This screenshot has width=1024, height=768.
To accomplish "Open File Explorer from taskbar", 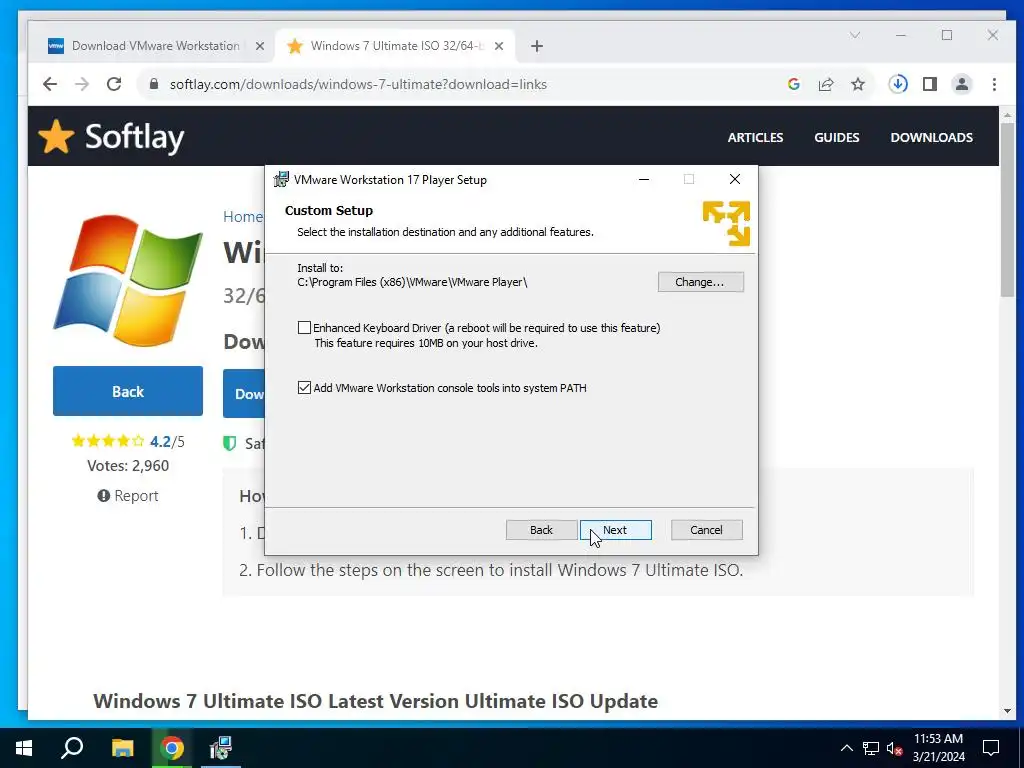I will point(122,748).
